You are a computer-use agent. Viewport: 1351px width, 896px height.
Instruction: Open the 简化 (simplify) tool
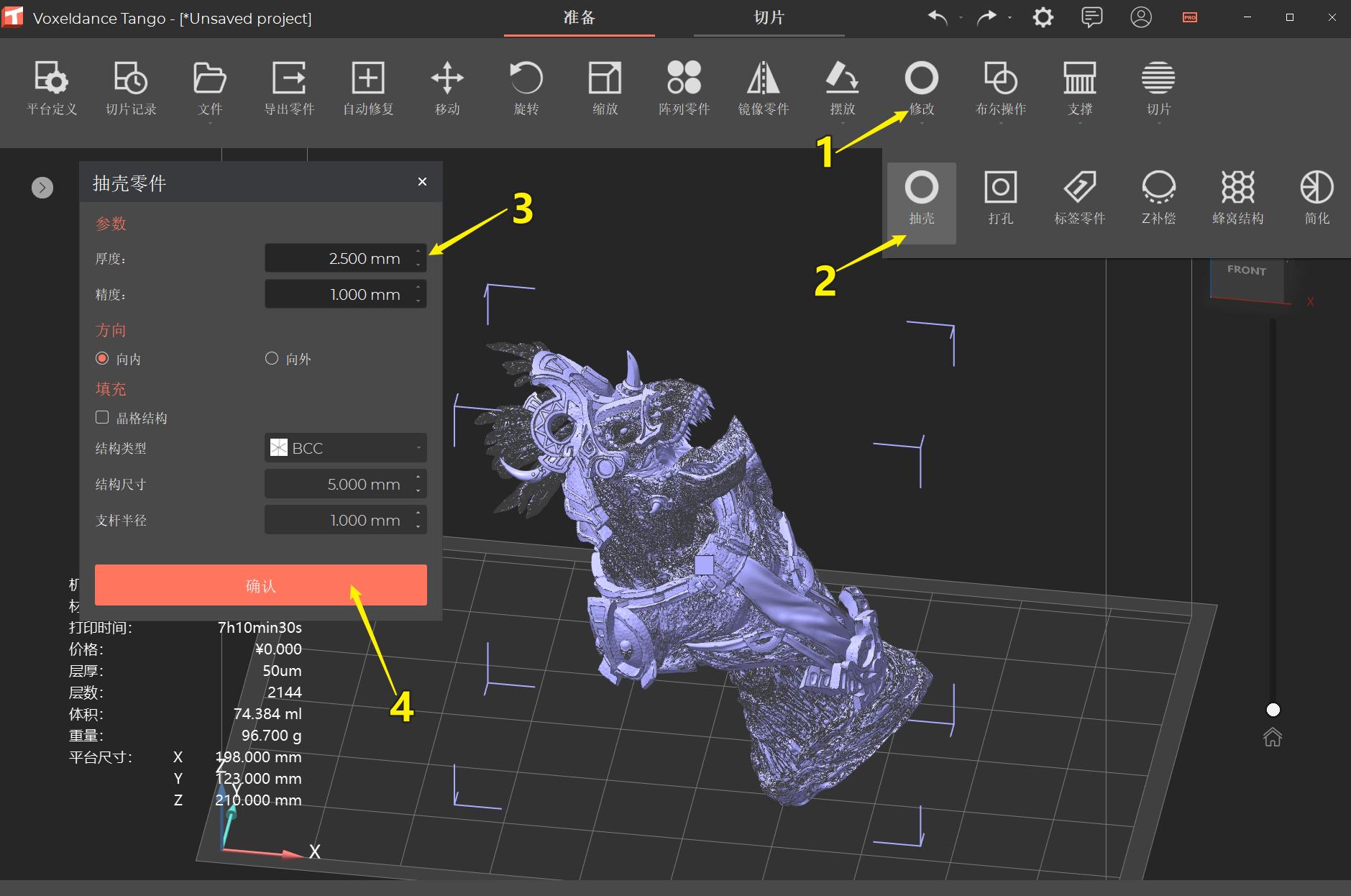coord(1316,198)
